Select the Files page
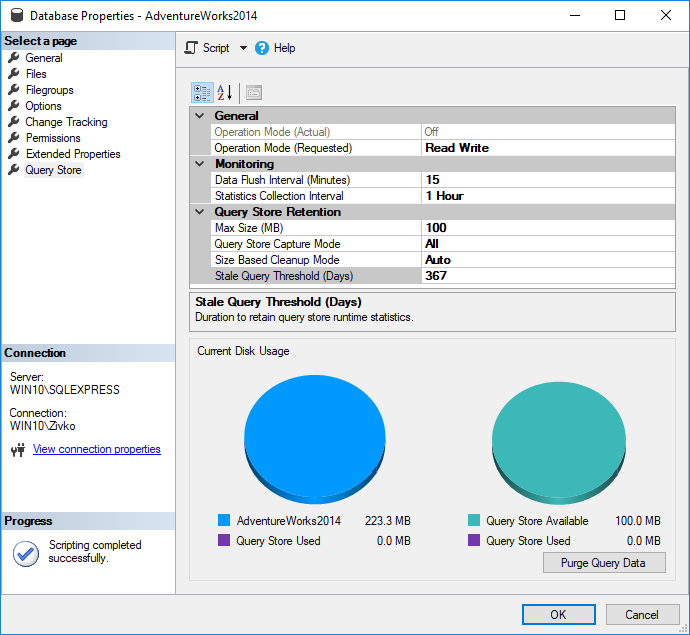690x635 pixels. pyautogui.click(x=36, y=74)
